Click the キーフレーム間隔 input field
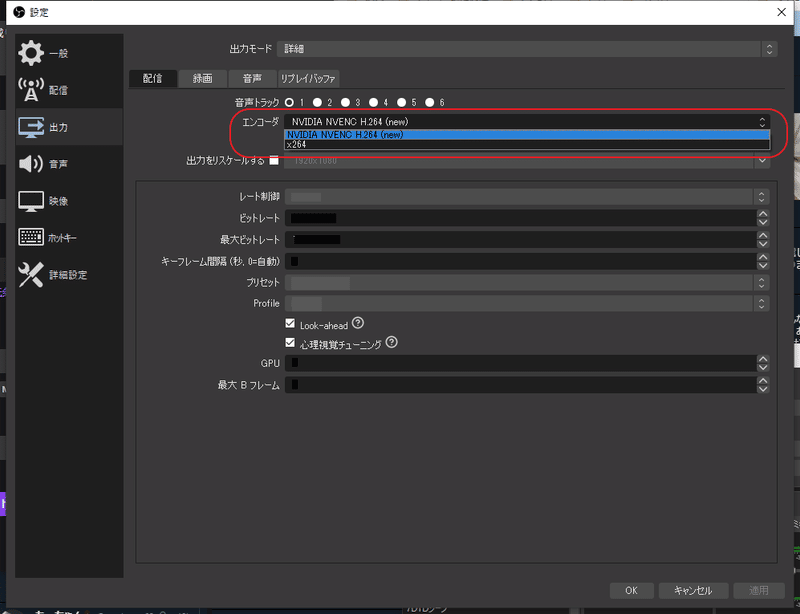This screenshot has height=614, width=800. click(x=520, y=261)
